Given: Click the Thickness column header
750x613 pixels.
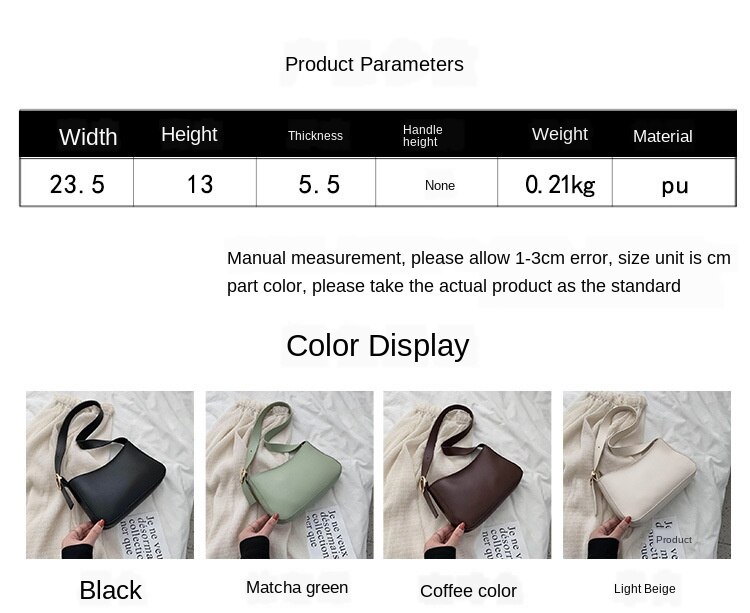Looking at the screenshot, I should 315,136.
